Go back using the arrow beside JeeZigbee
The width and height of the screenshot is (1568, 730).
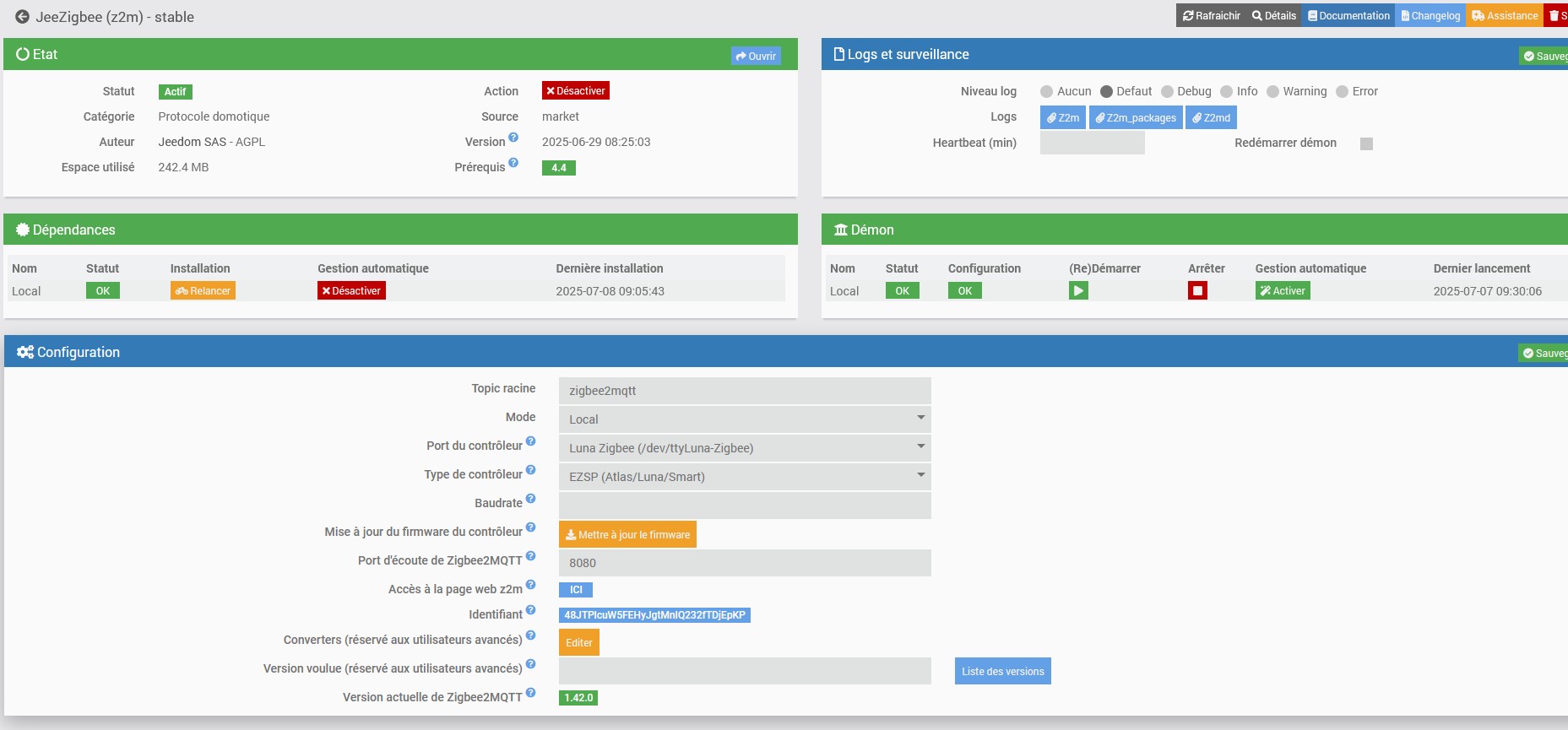tap(22, 17)
